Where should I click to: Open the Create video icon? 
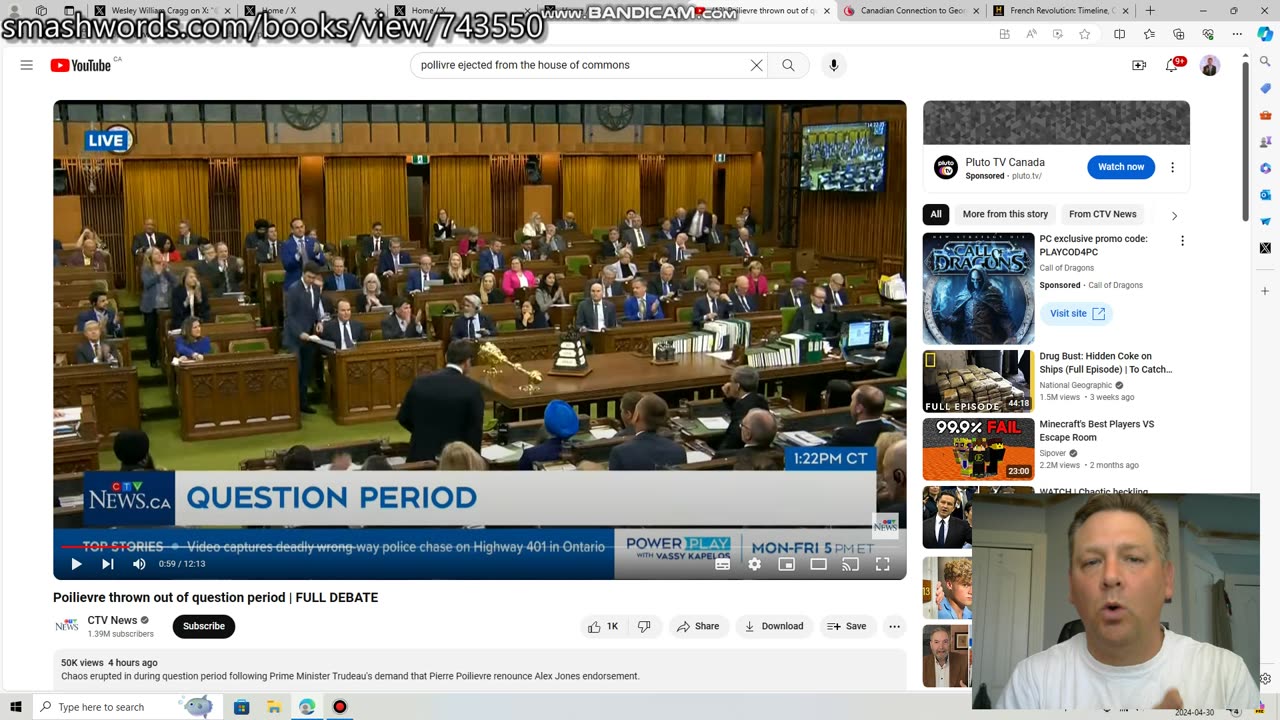click(1139, 65)
